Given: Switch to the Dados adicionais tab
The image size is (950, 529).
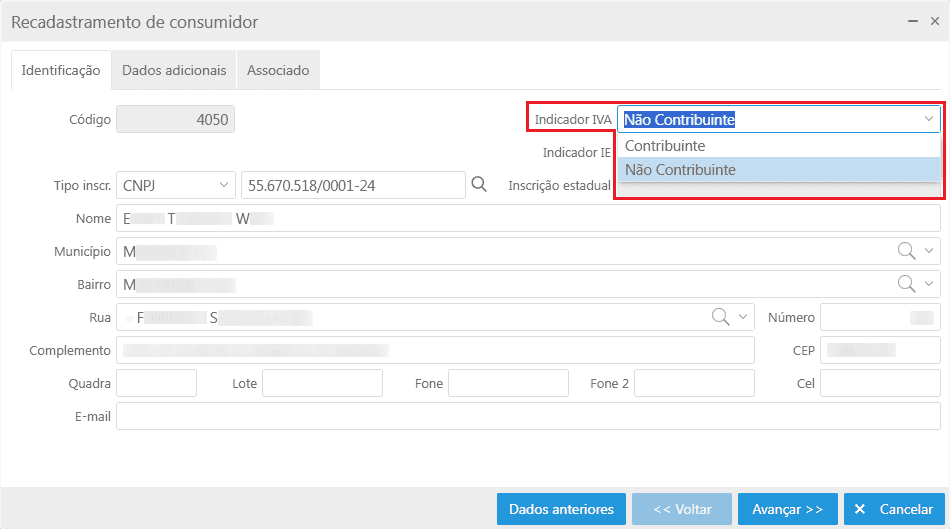Looking at the screenshot, I should 174,70.
